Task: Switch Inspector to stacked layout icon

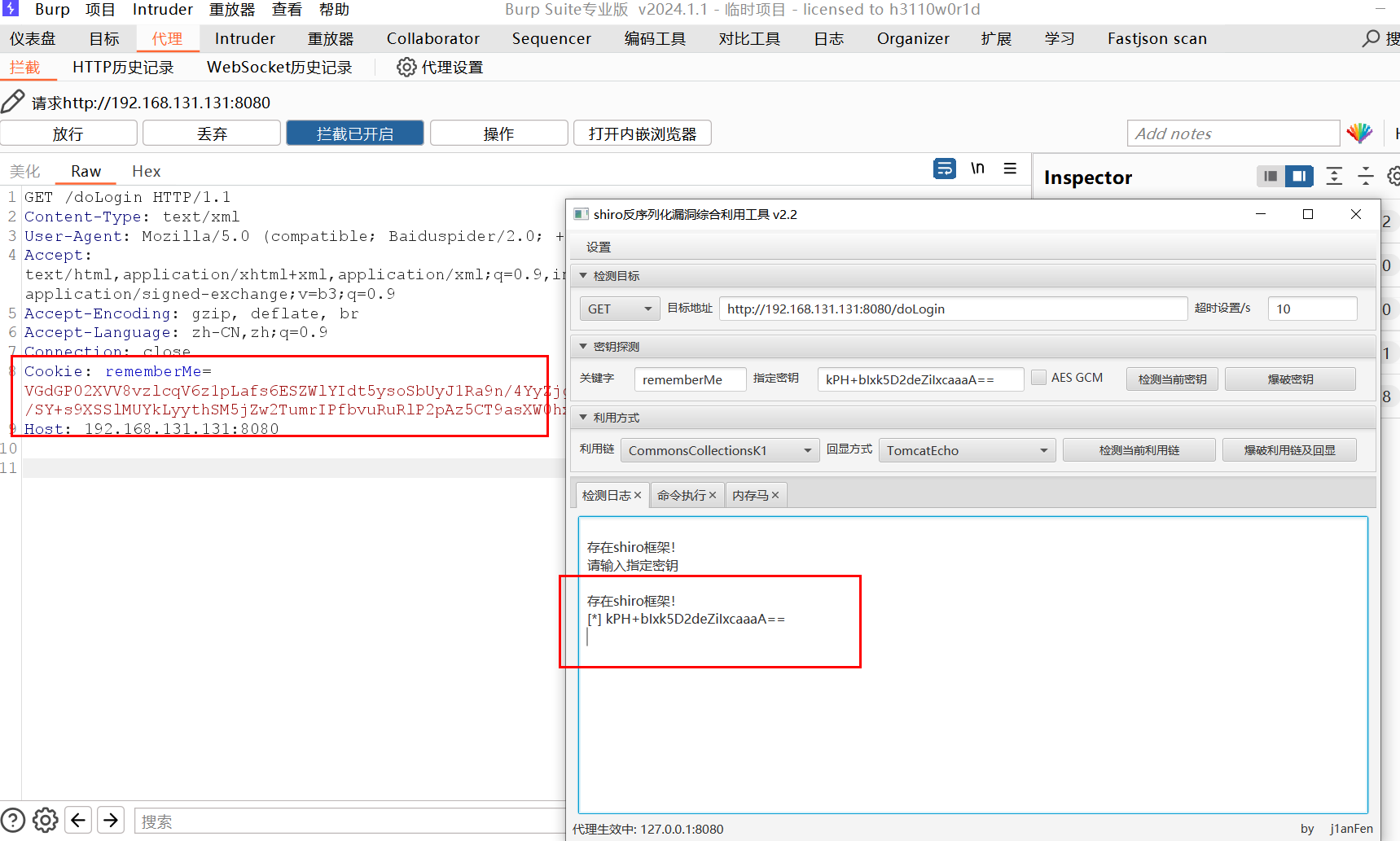Action: [1271, 176]
